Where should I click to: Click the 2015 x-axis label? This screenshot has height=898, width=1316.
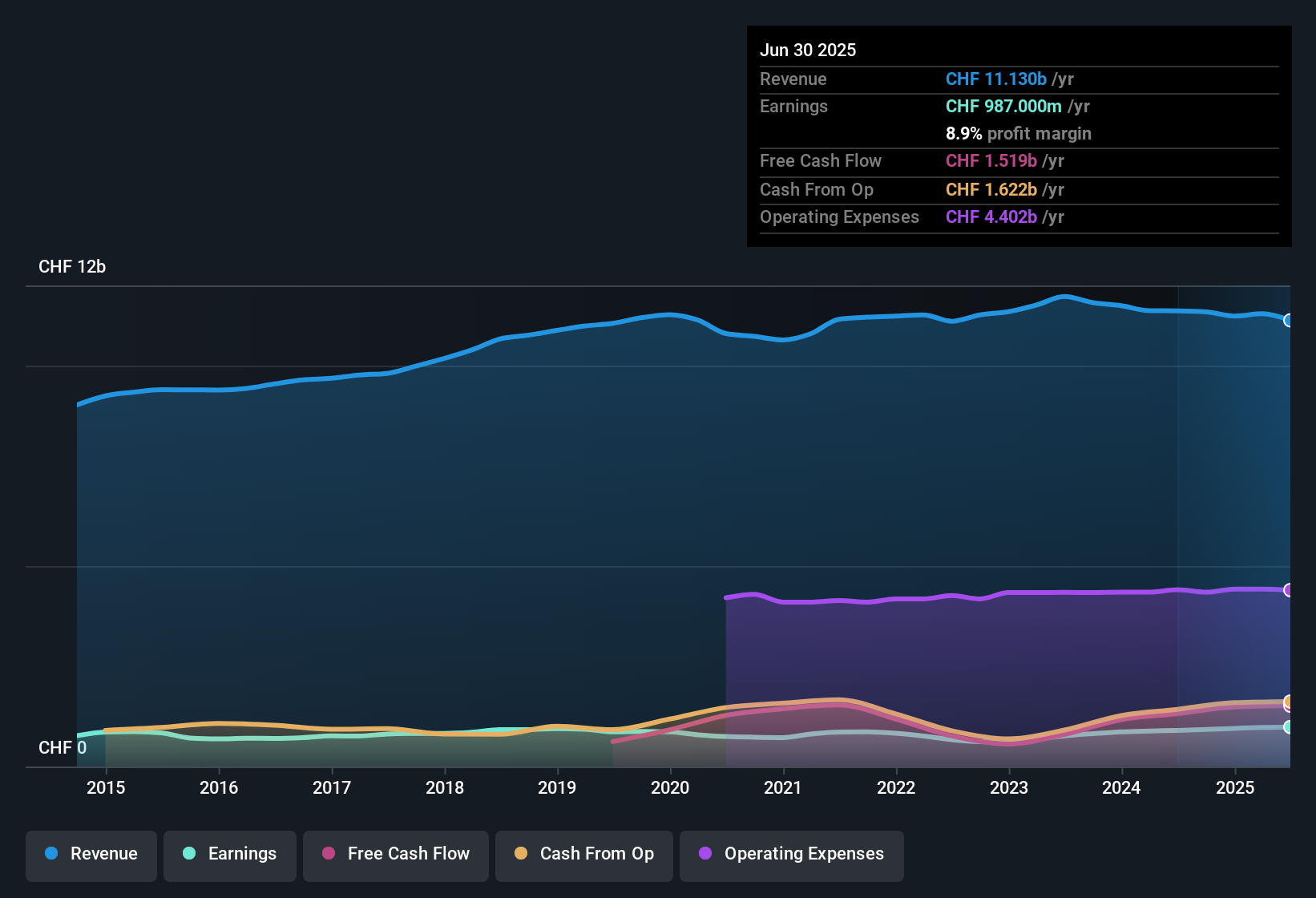106,787
